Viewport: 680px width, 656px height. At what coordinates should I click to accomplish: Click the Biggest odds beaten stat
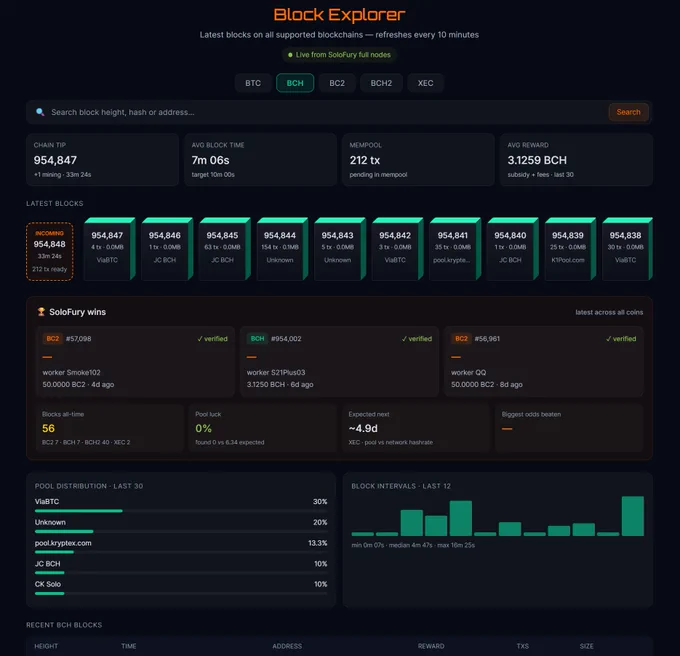point(569,428)
